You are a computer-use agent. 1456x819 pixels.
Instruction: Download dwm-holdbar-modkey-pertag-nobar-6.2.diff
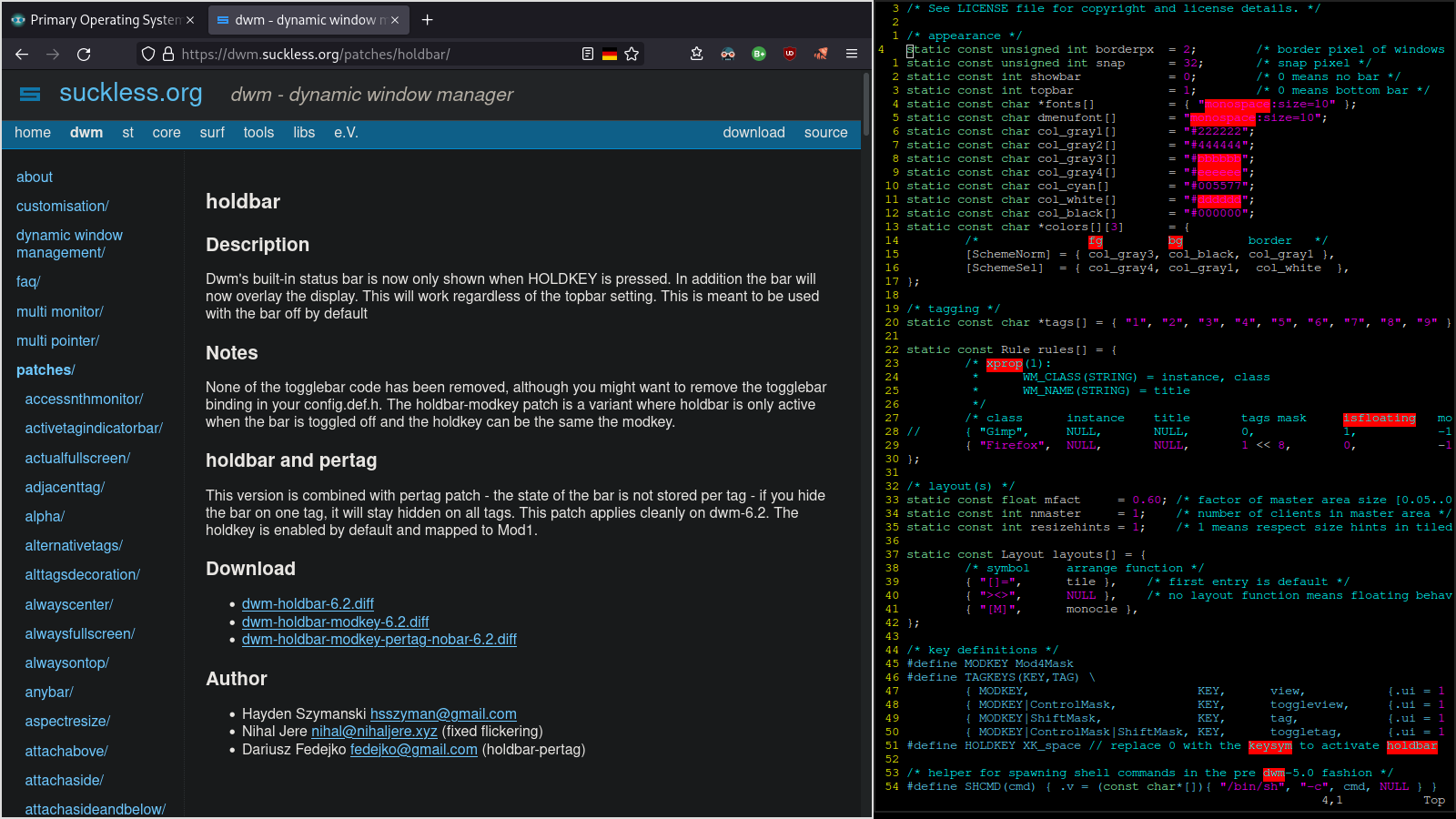pyautogui.click(x=379, y=640)
